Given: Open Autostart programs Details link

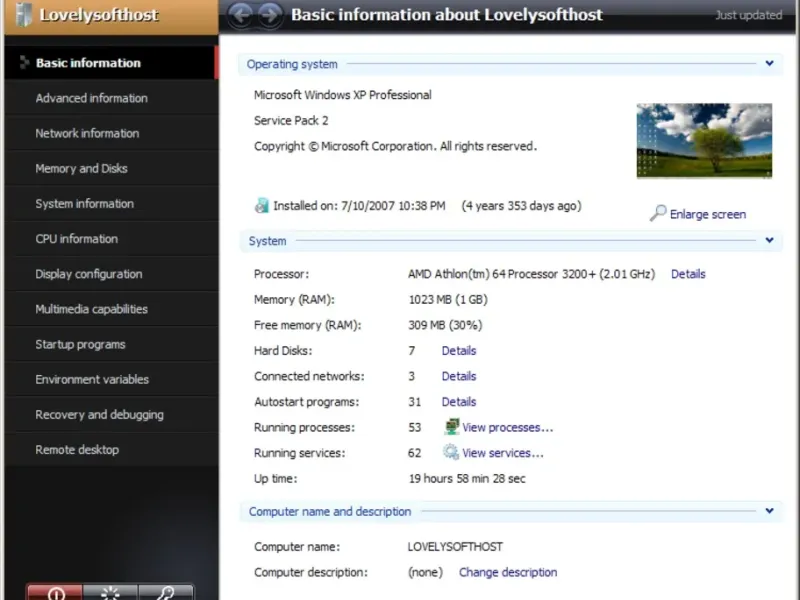Looking at the screenshot, I should [459, 402].
